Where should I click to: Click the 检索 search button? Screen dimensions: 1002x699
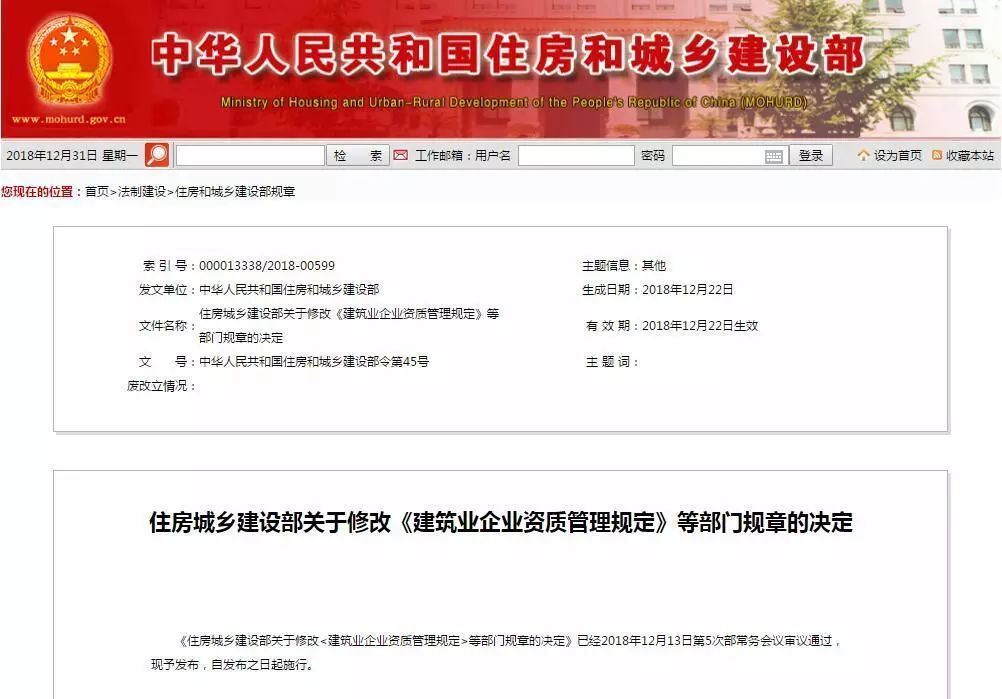point(358,155)
